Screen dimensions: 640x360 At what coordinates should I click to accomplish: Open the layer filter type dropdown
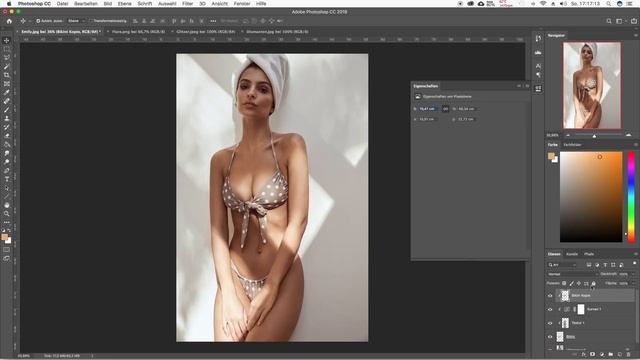coord(563,265)
